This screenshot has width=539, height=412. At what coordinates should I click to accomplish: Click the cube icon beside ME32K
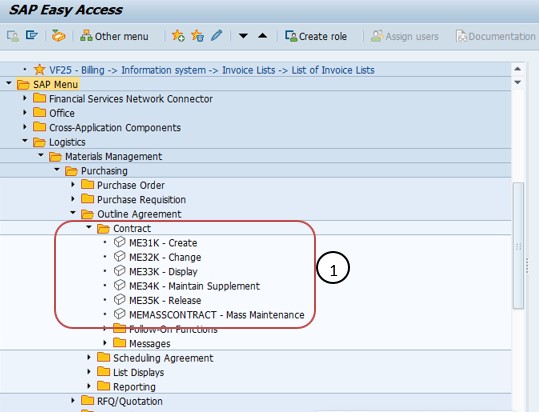[x=119, y=256]
